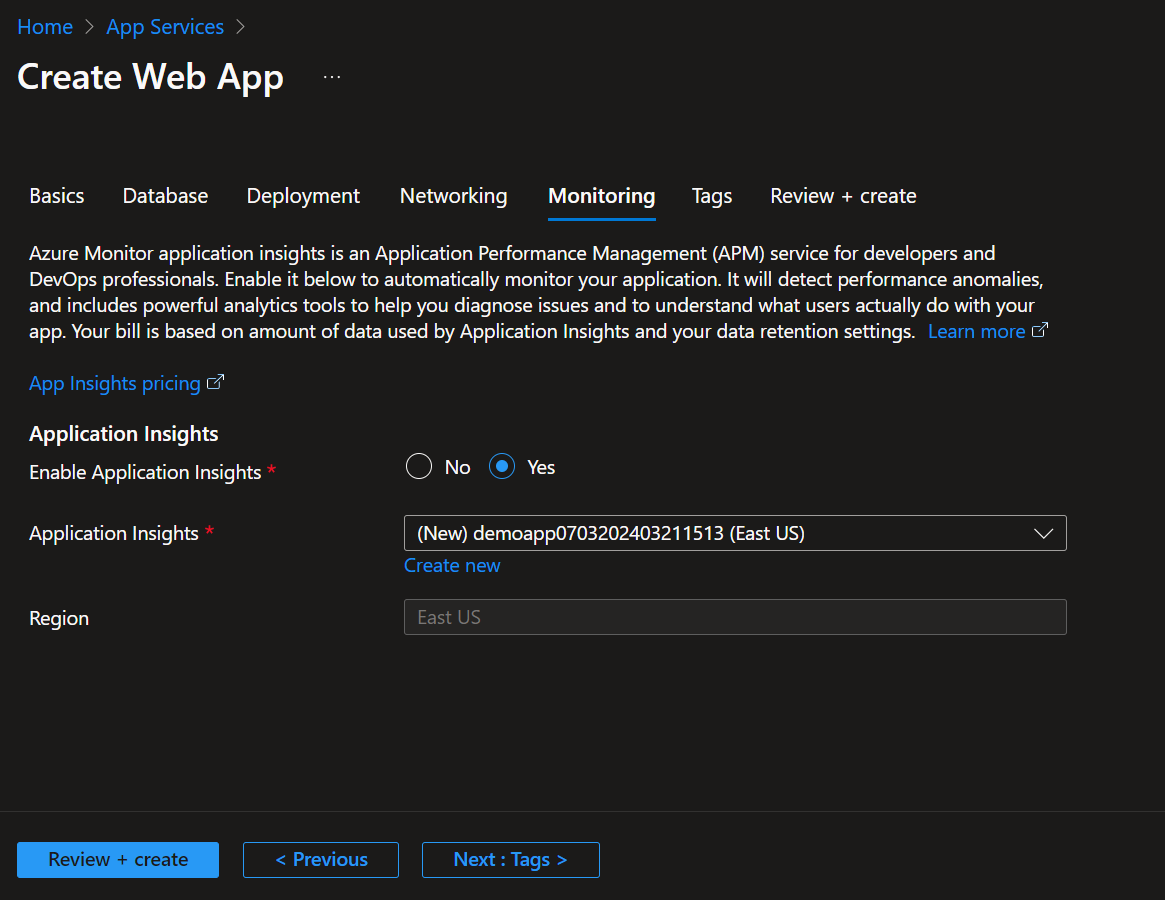This screenshot has width=1165, height=900.
Task: Click the Region field label
Action: pos(59,618)
